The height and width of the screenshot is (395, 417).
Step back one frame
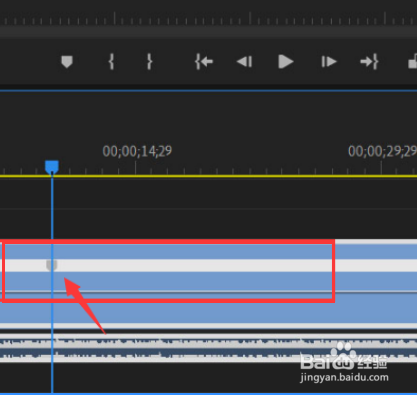(x=244, y=62)
